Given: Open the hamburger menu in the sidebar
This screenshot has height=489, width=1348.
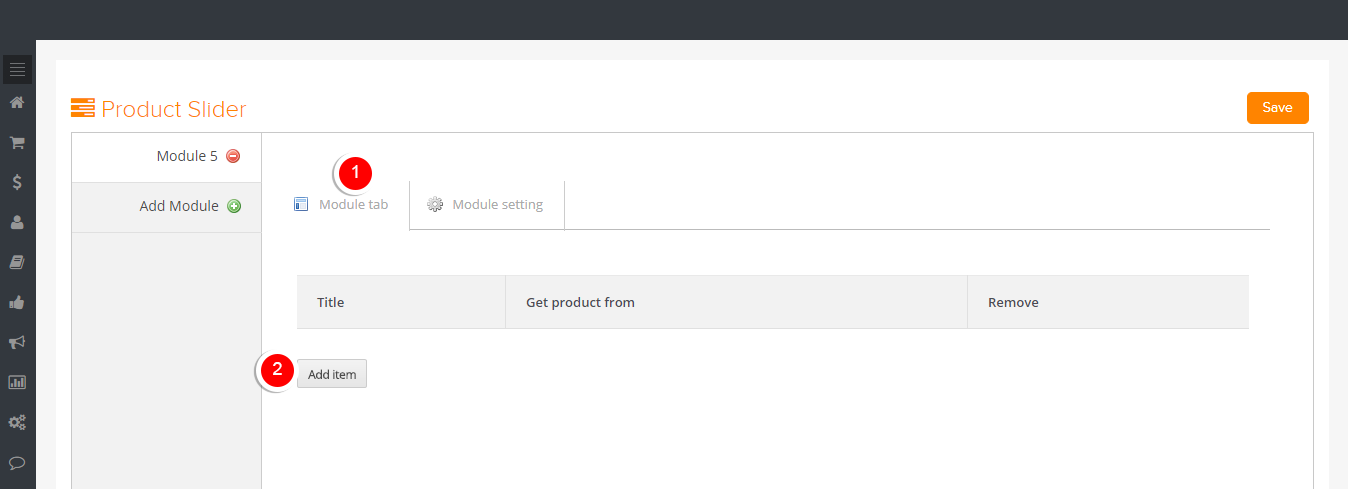Looking at the screenshot, I should 17,69.
